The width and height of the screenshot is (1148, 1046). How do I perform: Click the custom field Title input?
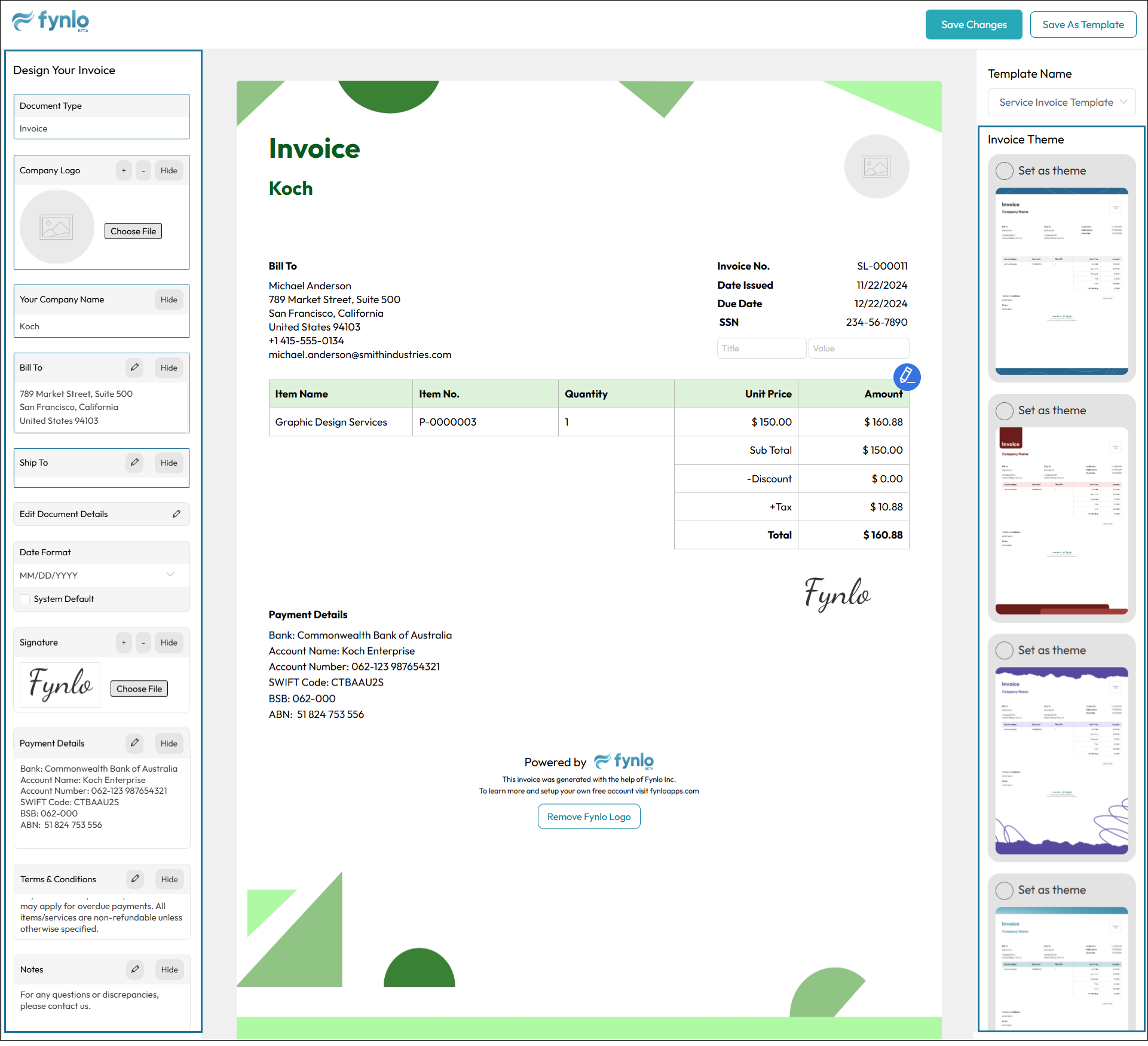click(x=762, y=348)
